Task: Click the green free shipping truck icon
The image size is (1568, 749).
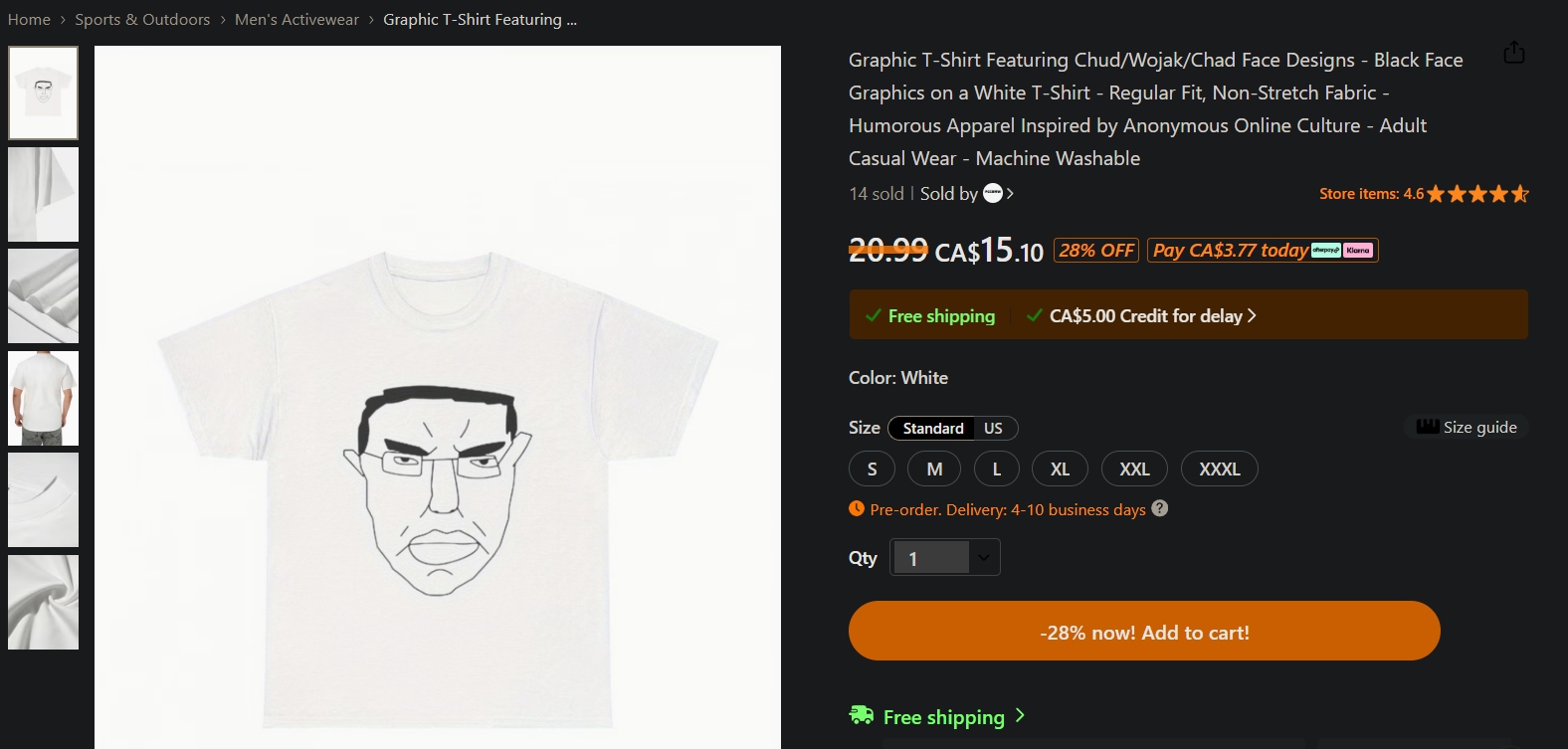Action: click(861, 715)
